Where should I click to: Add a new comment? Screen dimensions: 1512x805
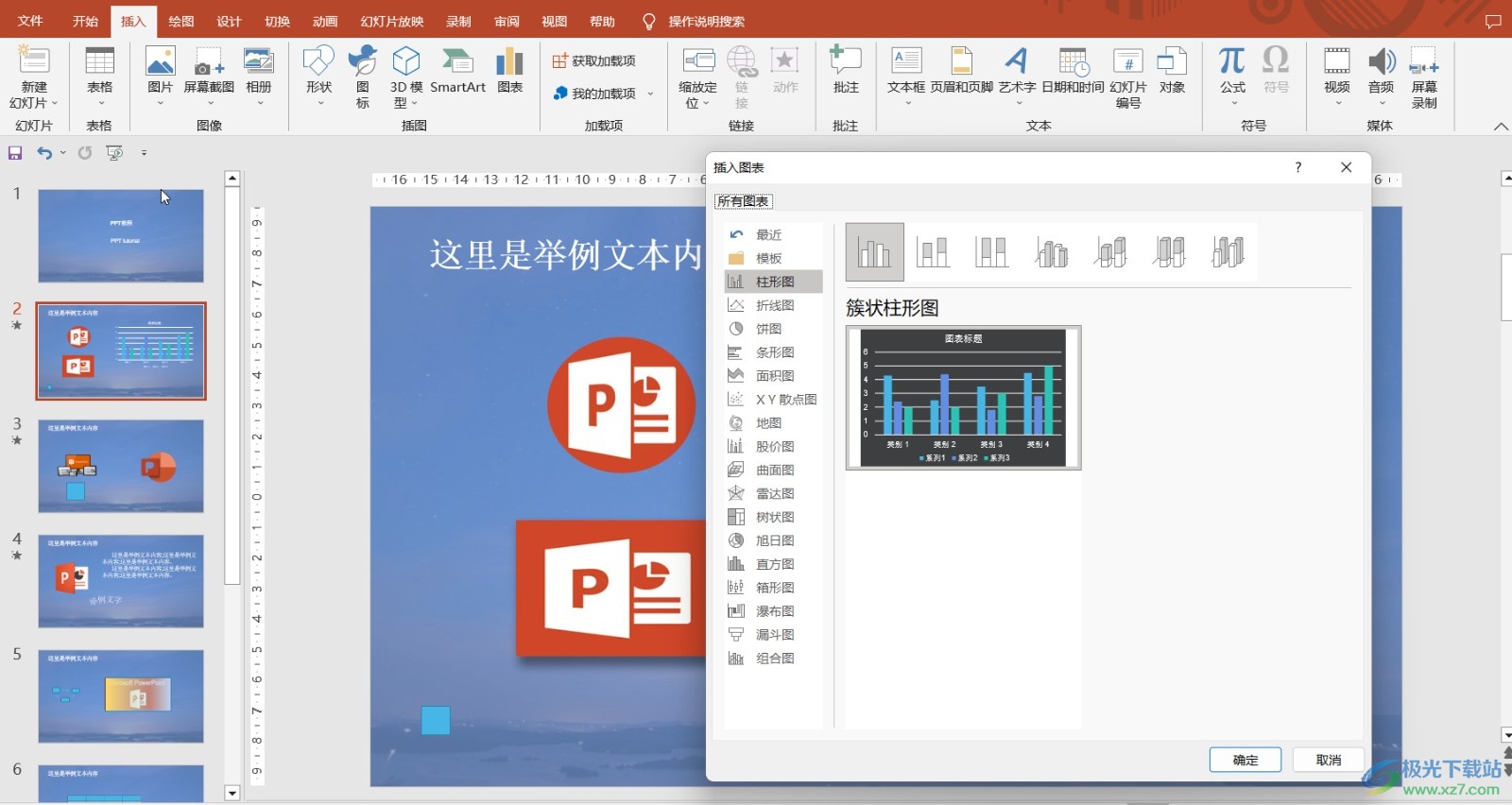(x=846, y=72)
